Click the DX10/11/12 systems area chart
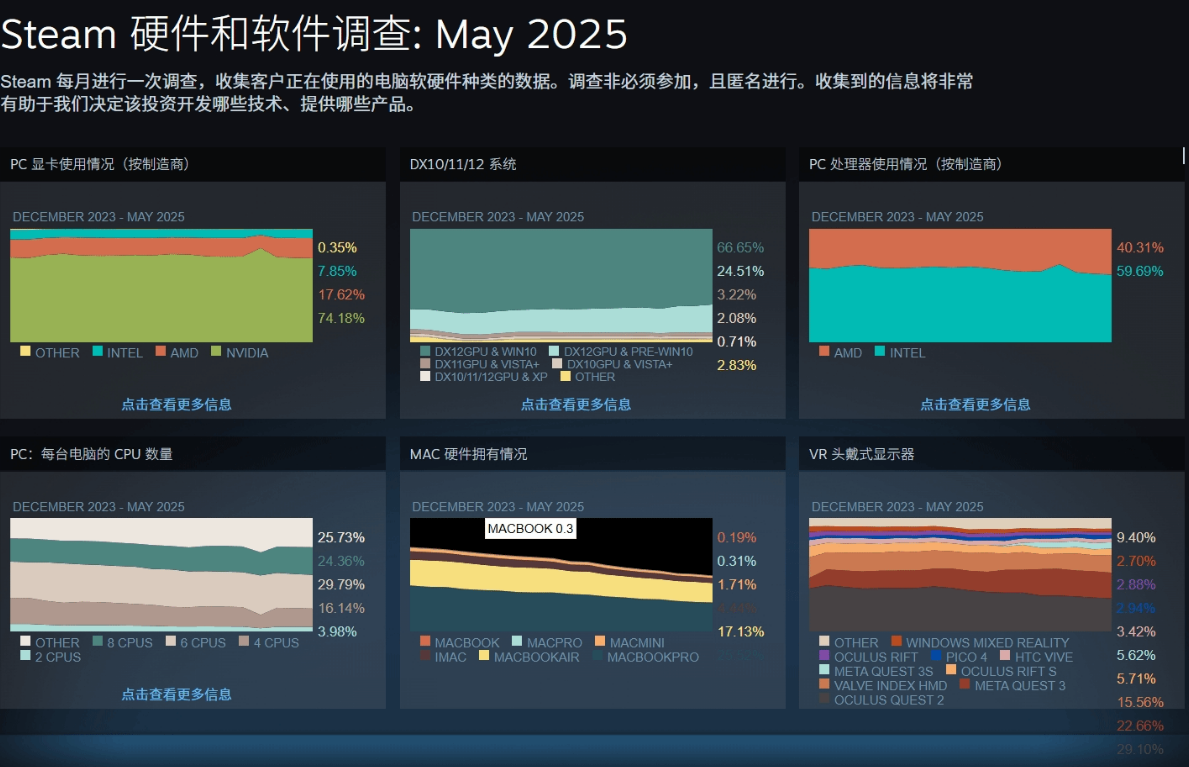Screen dimensions: 1189x767 pos(561,285)
